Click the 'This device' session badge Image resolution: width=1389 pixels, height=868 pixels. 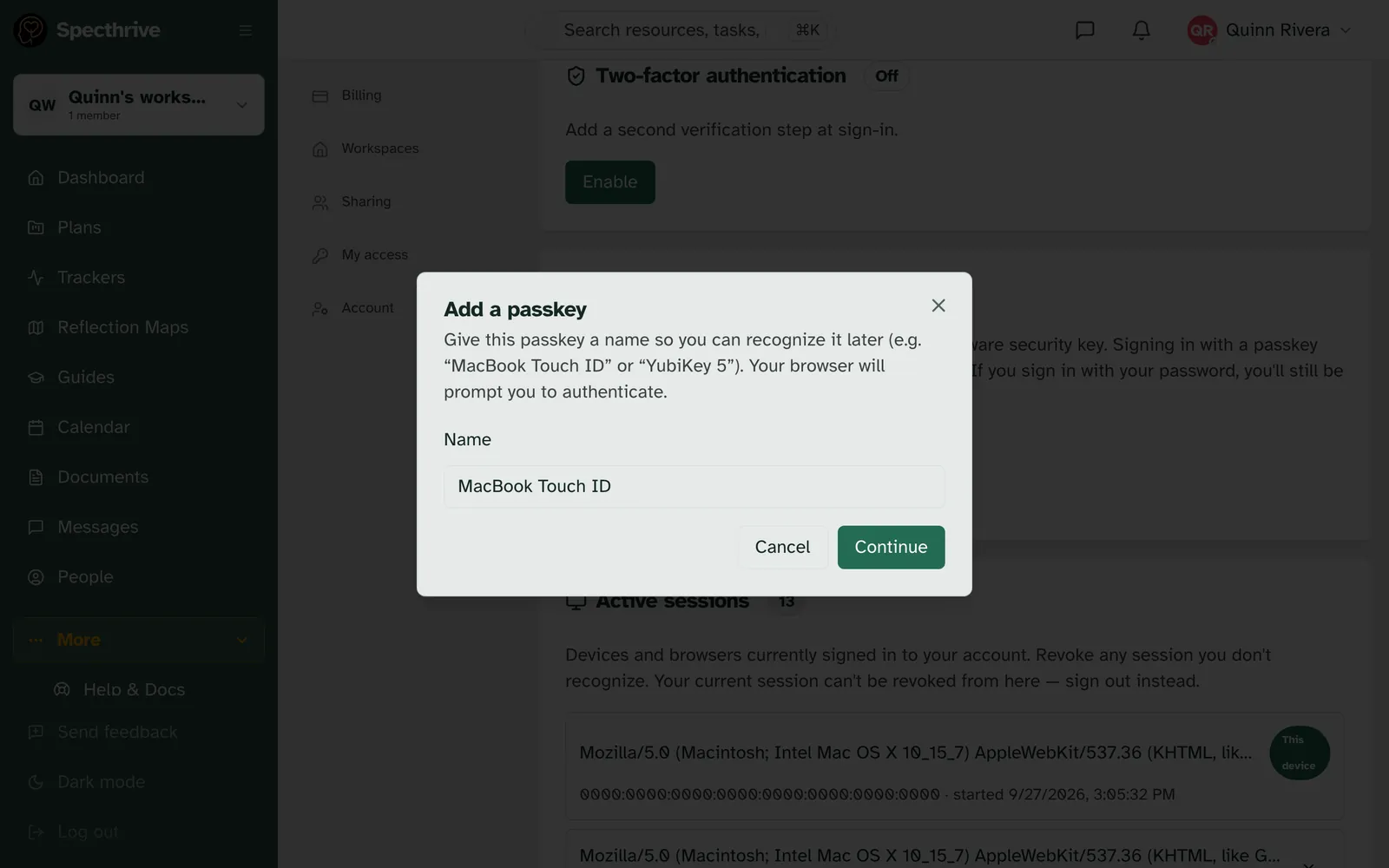coord(1300,753)
